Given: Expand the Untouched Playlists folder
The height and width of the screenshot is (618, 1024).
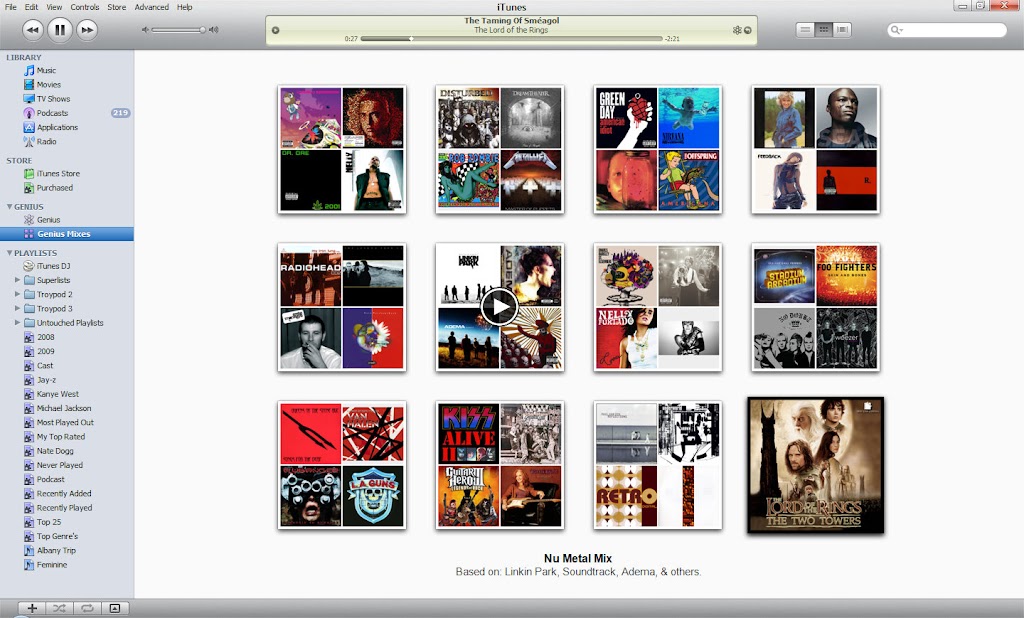Looking at the screenshot, I should pyautogui.click(x=17, y=323).
